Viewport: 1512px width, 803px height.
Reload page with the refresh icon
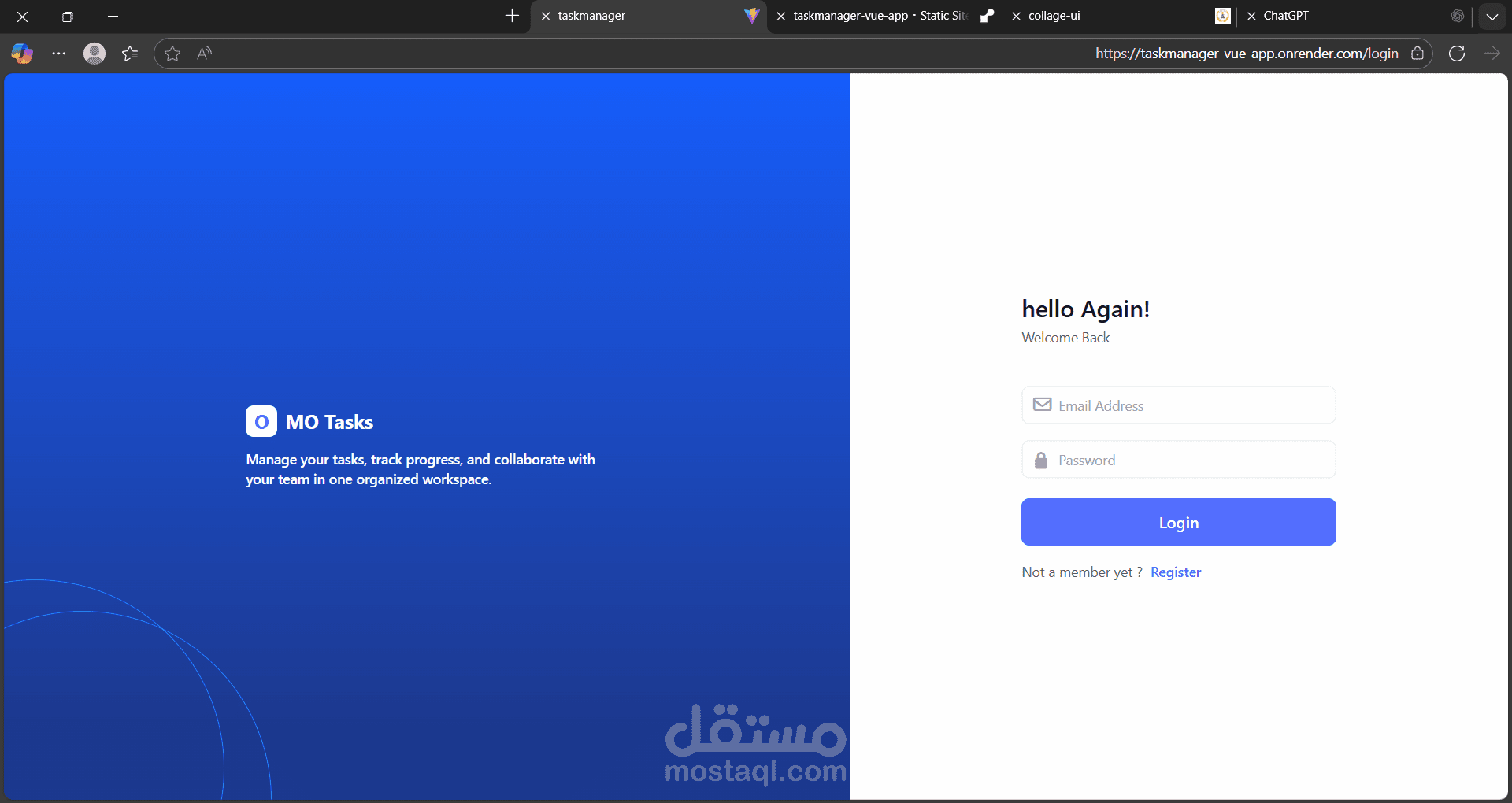(x=1457, y=54)
